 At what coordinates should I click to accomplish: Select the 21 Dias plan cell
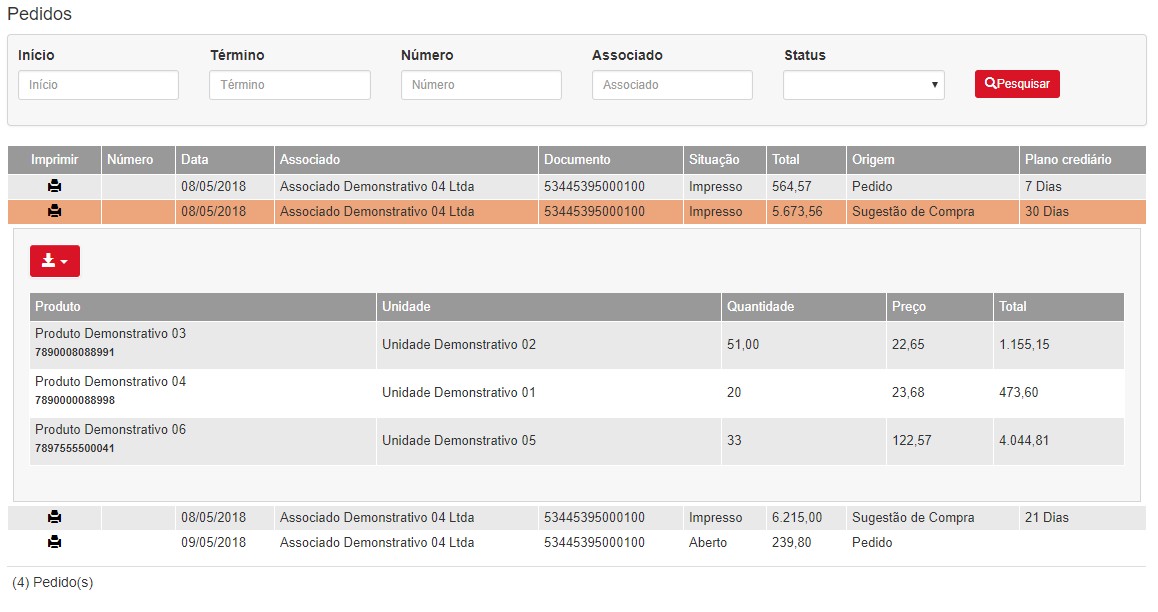[1083, 518]
